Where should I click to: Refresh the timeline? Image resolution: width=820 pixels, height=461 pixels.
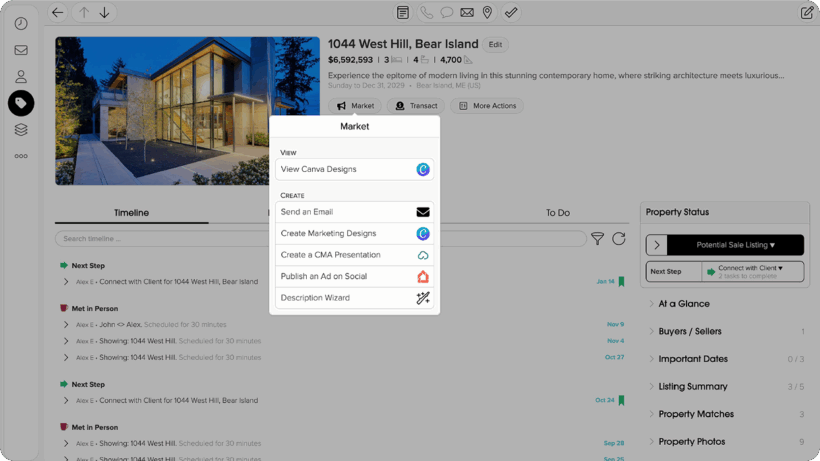pos(619,239)
